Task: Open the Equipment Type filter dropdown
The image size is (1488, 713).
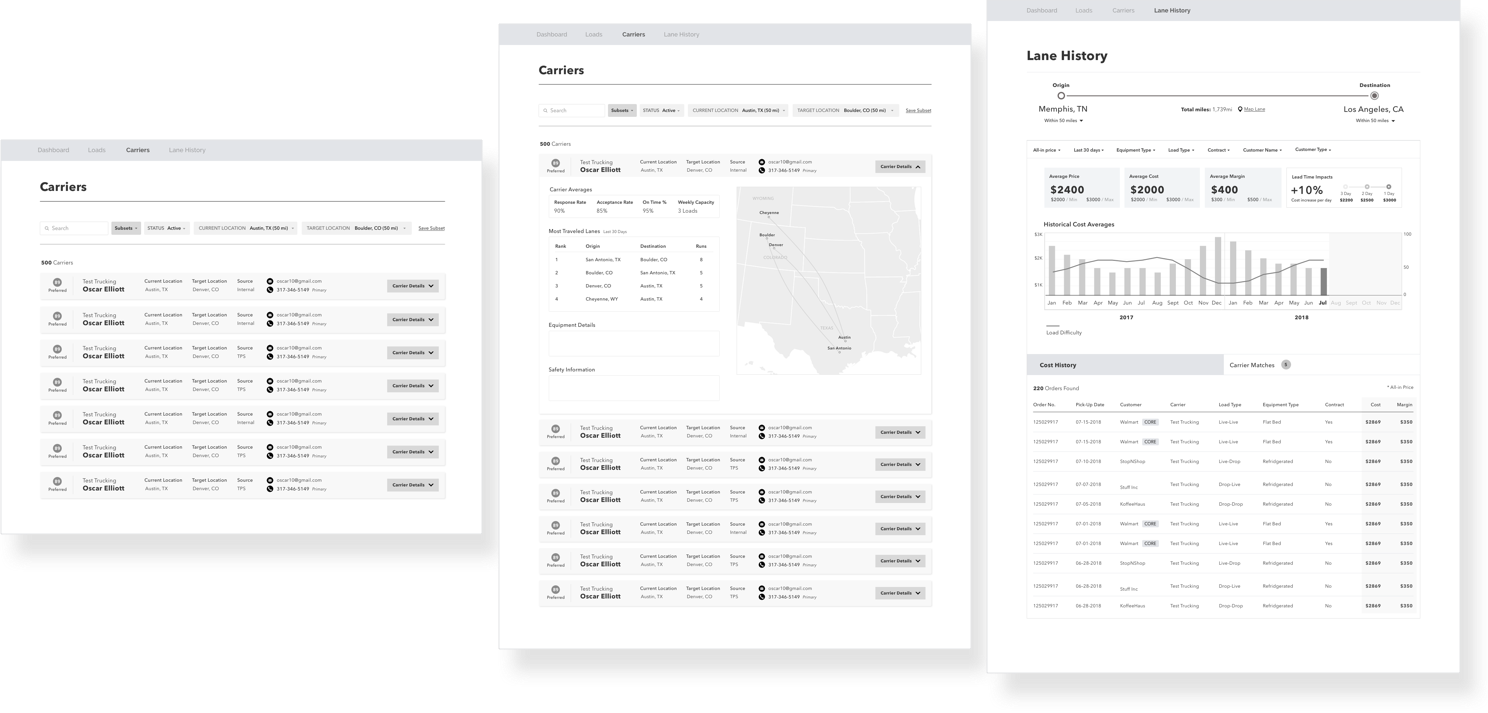Action: coord(1136,150)
